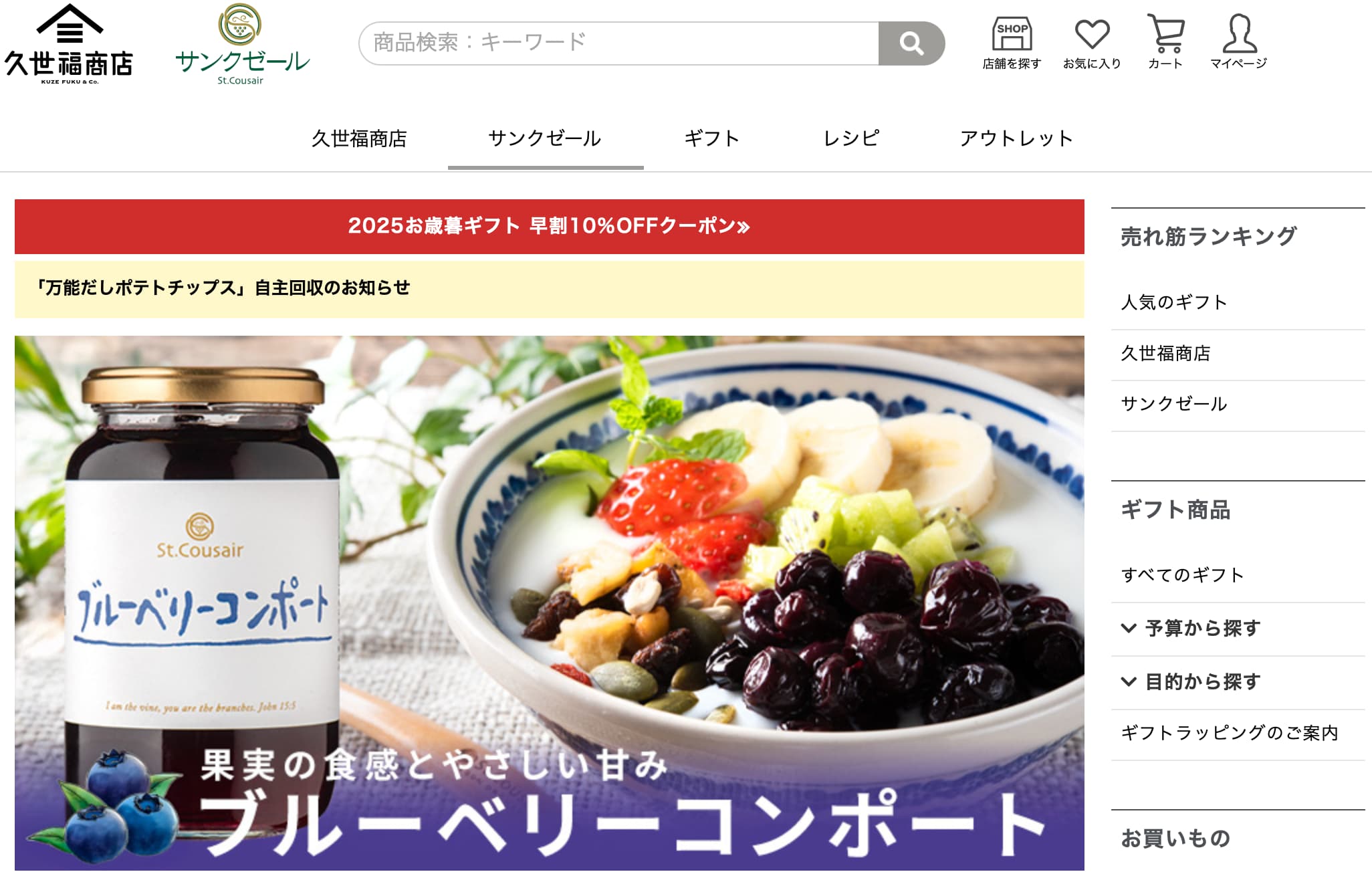This screenshot has width=1372, height=872.
Task: Open favorites via the heart icon
Action: pos(1092,43)
